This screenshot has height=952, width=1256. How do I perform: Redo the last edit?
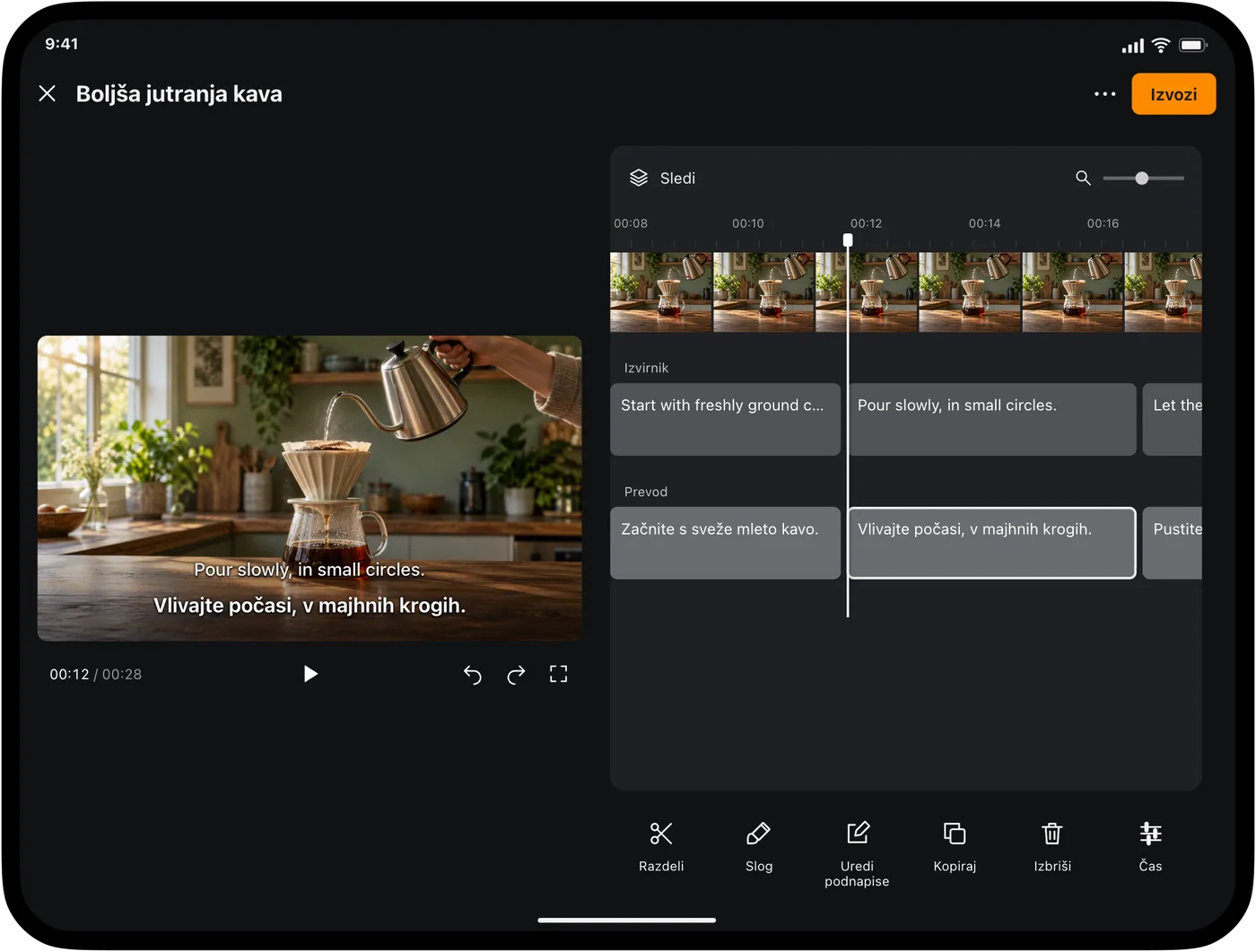516,675
